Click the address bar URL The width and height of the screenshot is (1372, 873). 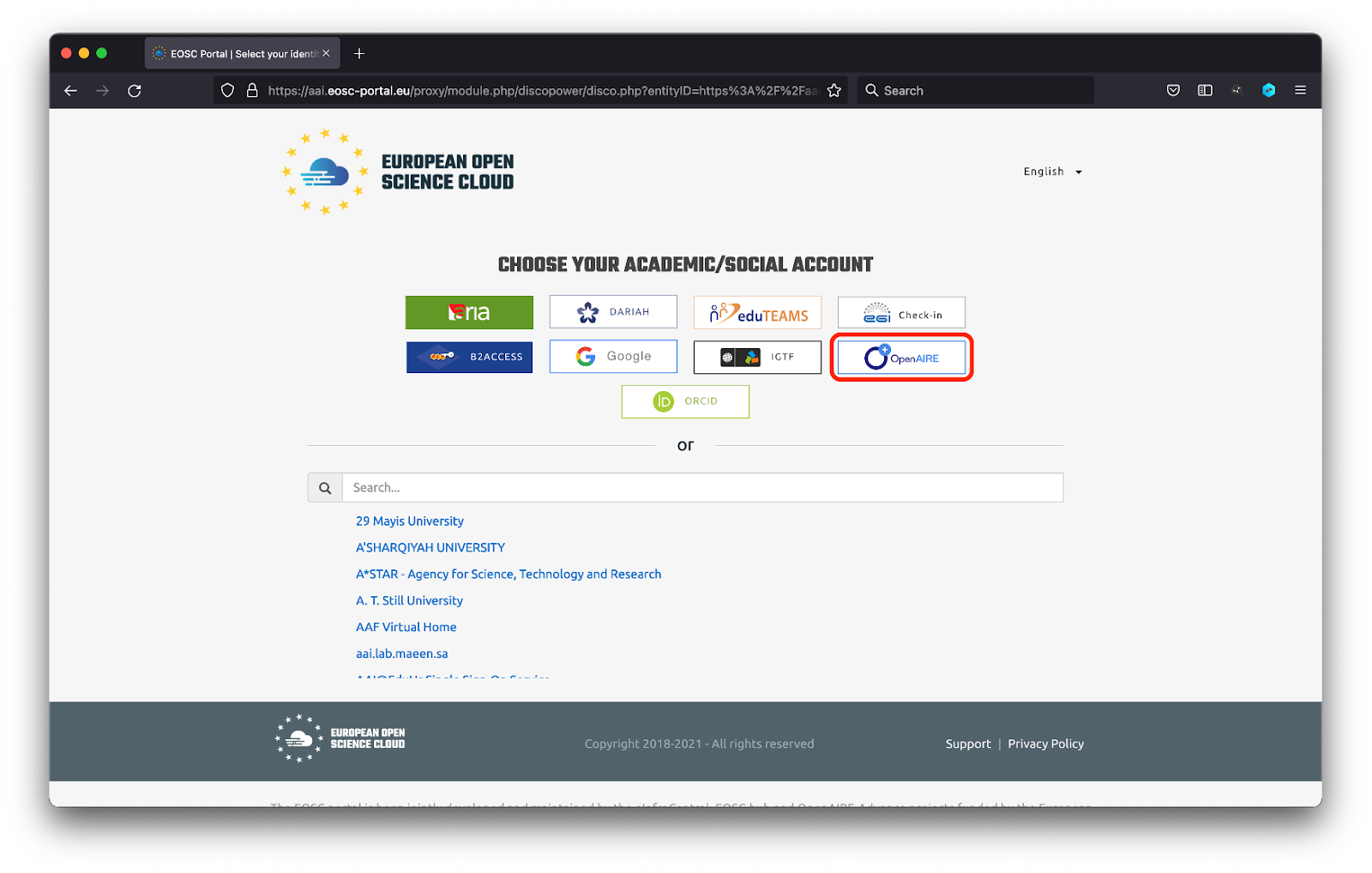[x=542, y=91]
